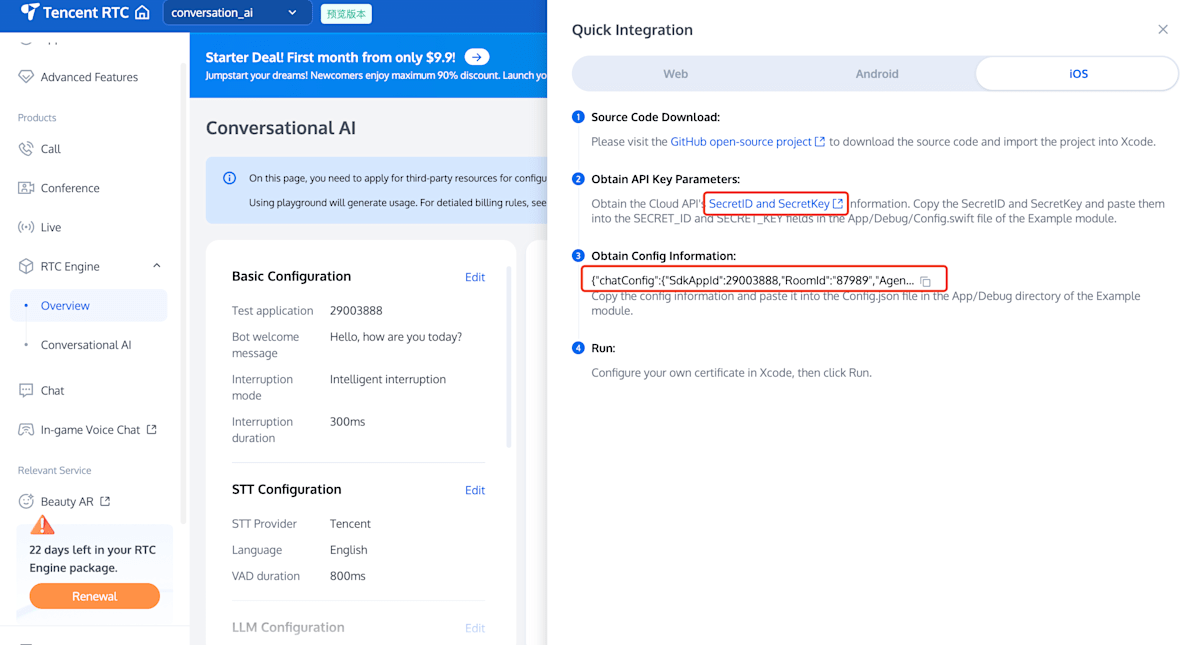Click the In-game Voice Chat gamepad icon
1200x645 pixels.
click(26, 430)
